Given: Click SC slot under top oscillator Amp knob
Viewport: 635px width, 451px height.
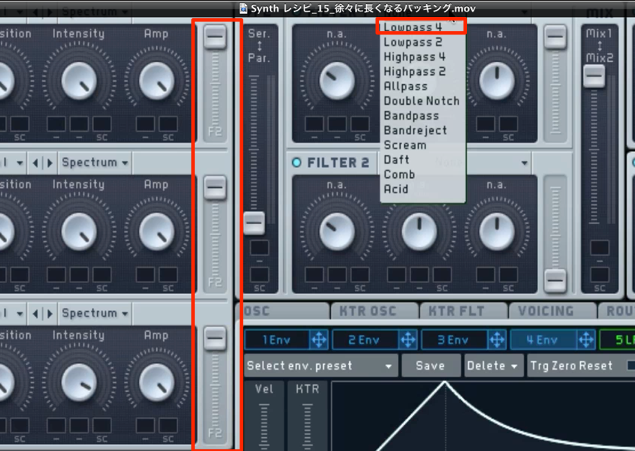Looking at the screenshot, I should click(168, 124).
